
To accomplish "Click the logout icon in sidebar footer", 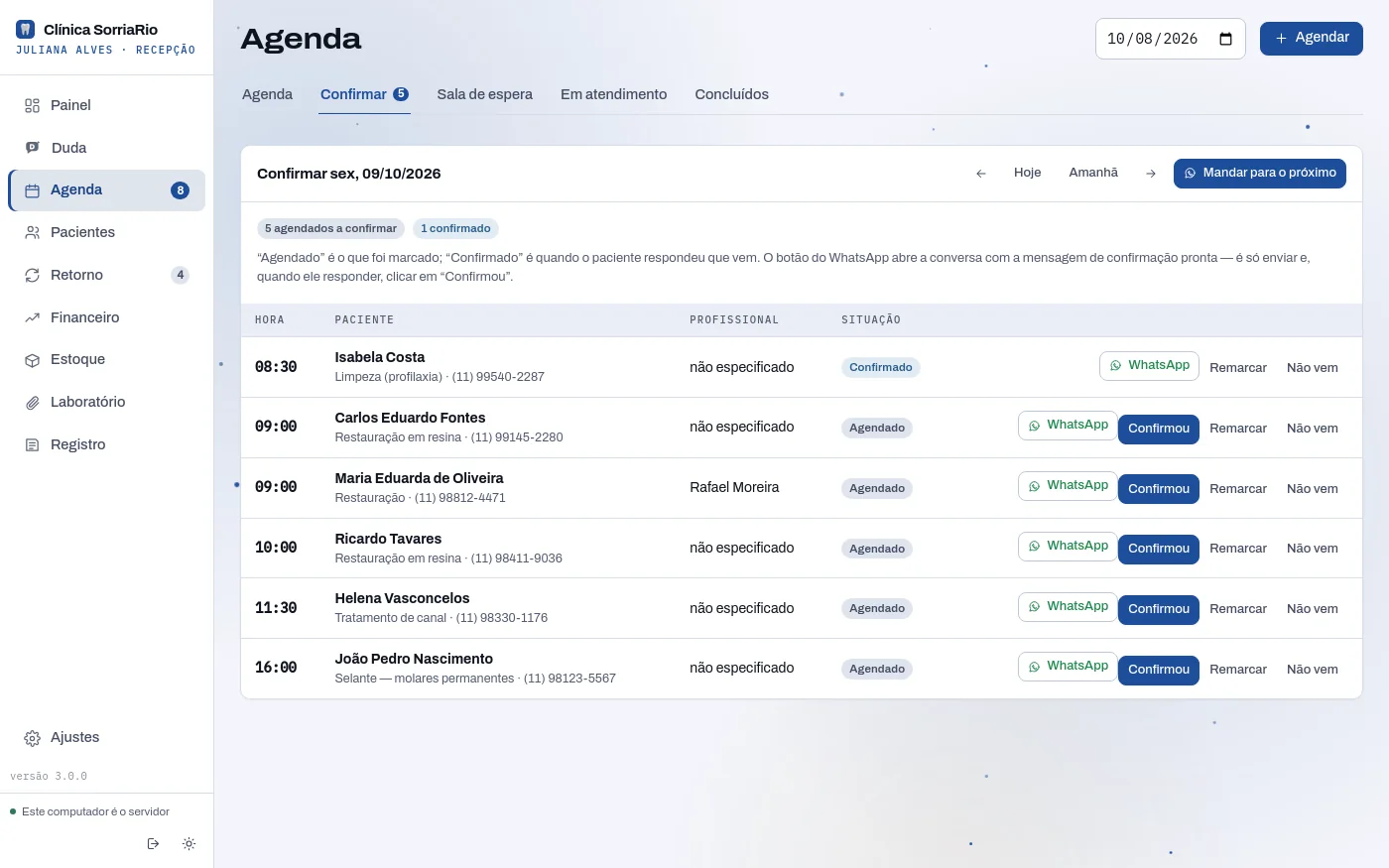I will pos(153,843).
